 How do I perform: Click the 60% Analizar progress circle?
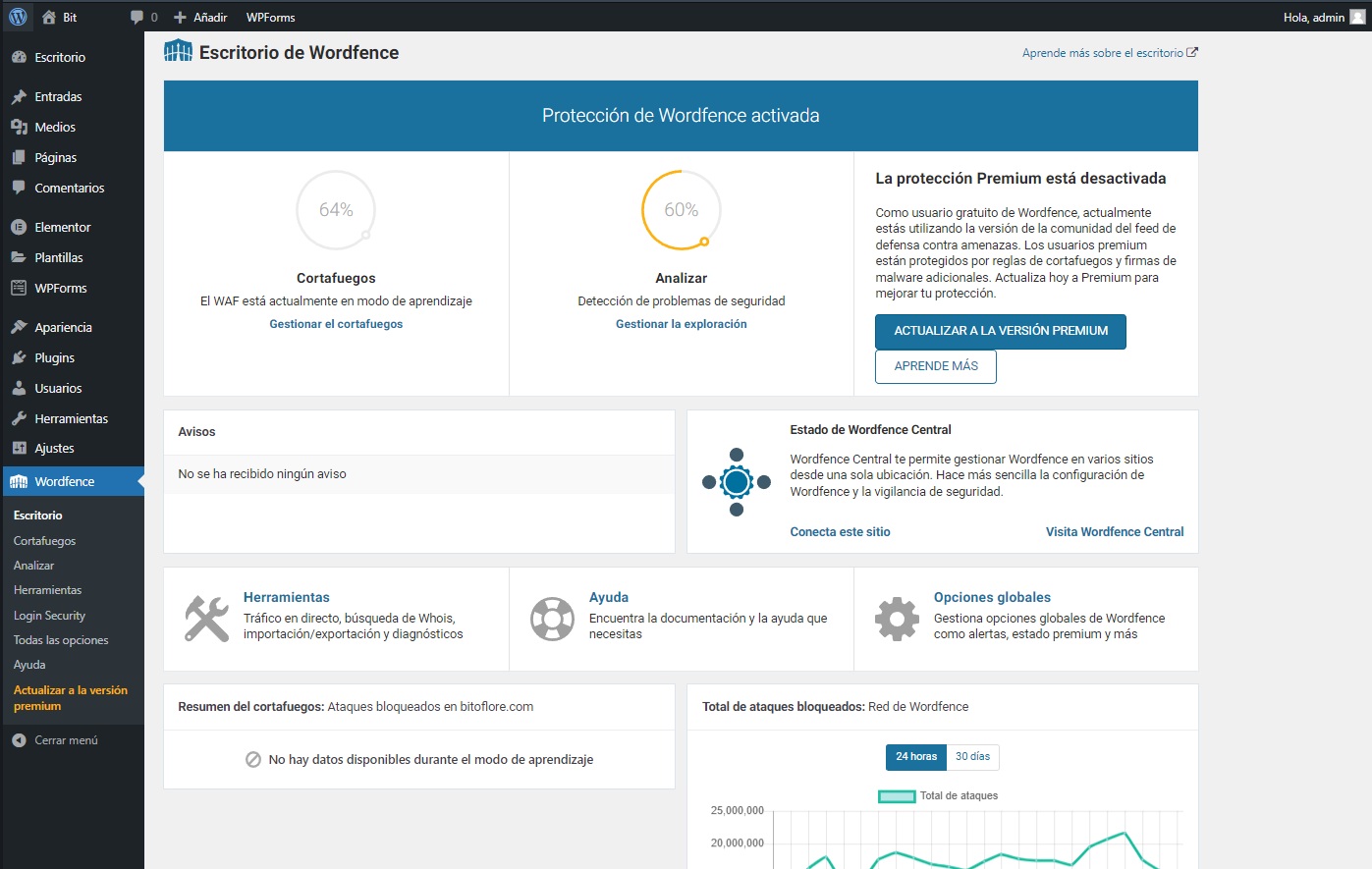coord(682,210)
